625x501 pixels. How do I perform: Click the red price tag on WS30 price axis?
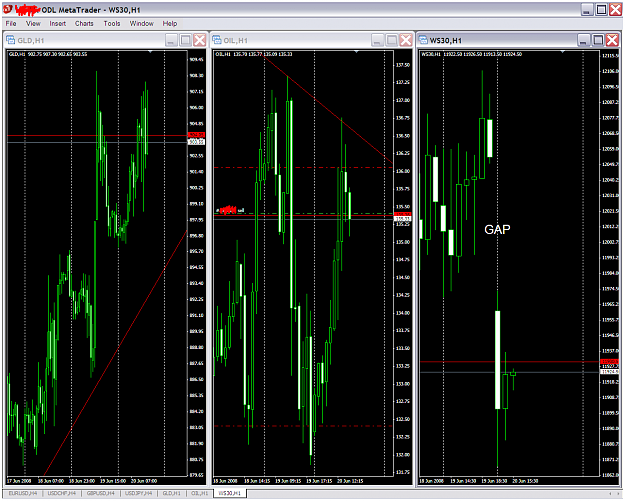[609, 362]
